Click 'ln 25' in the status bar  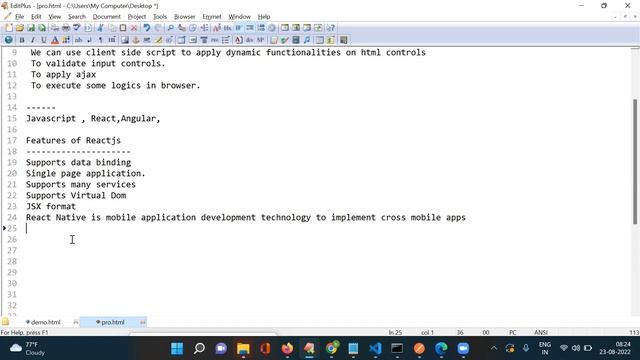point(395,332)
